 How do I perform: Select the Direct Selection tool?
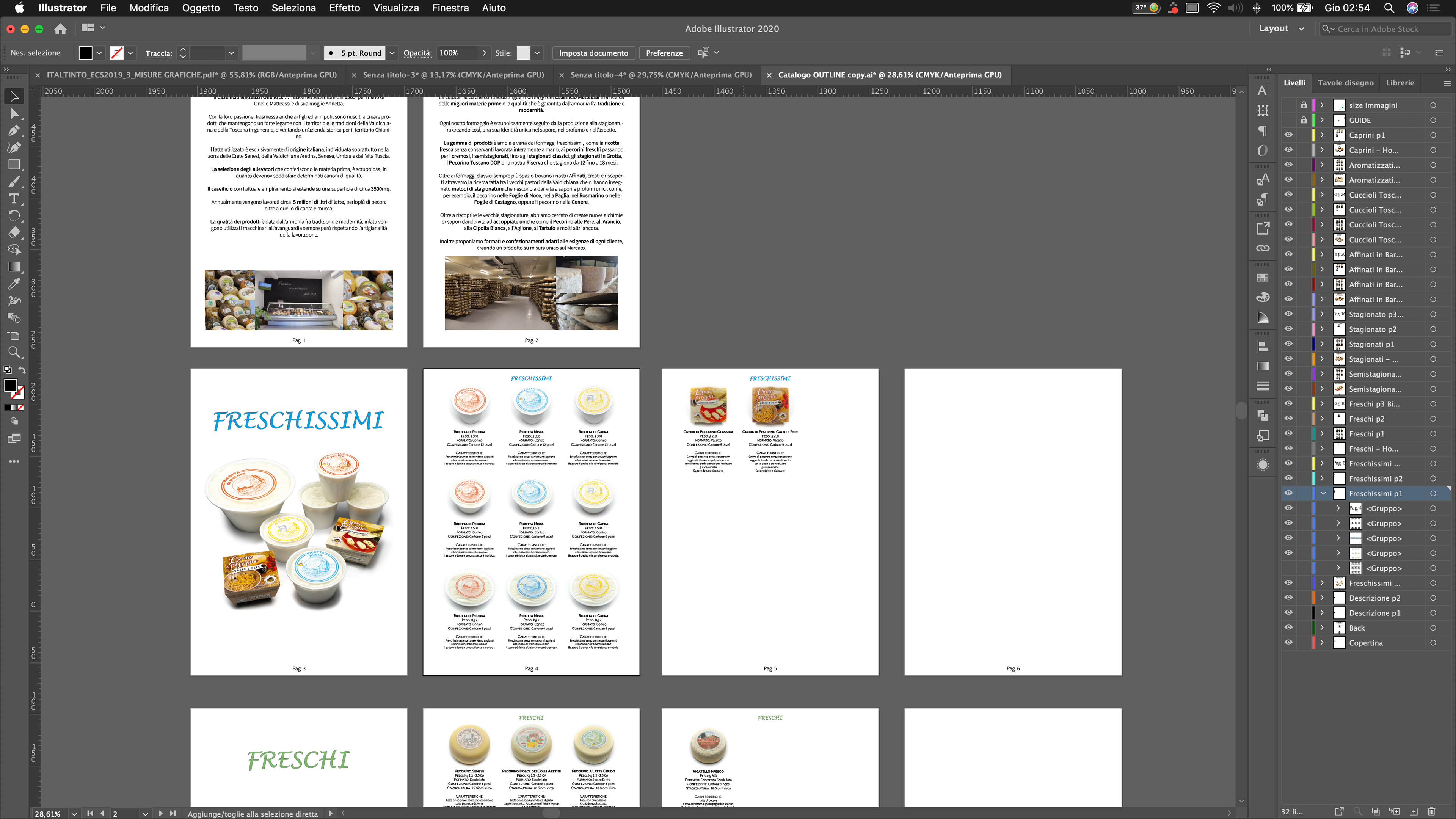coord(14,114)
